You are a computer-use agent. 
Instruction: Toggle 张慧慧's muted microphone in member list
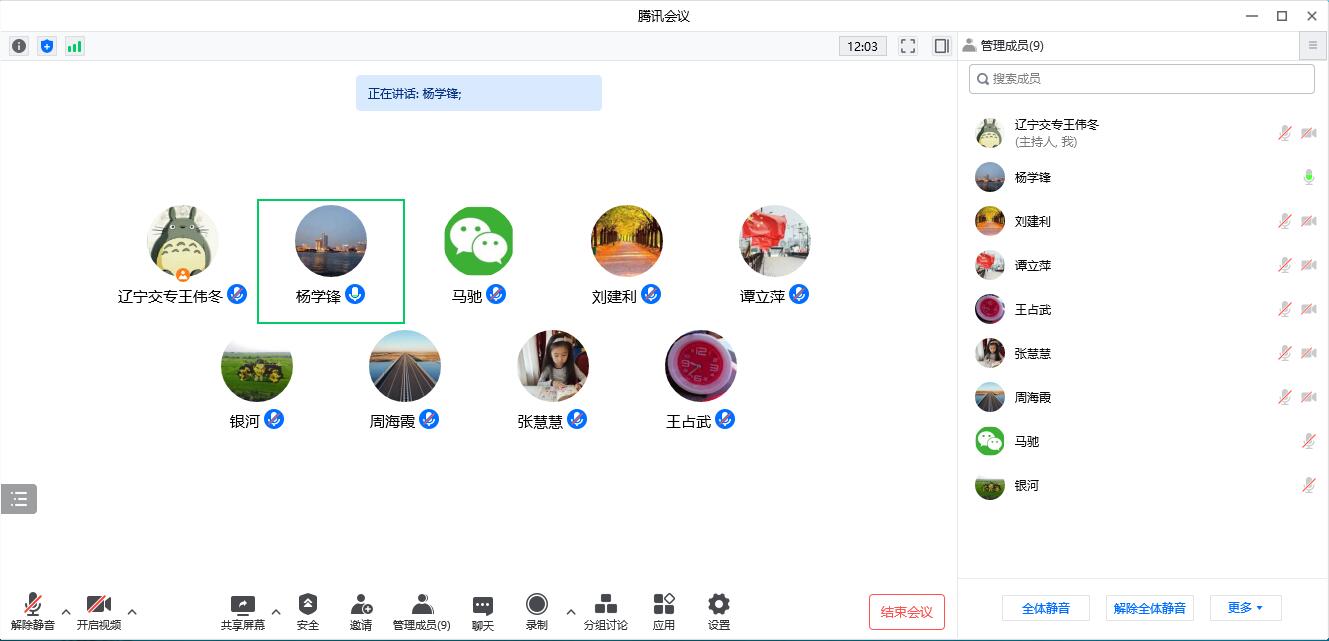pyautogui.click(x=1285, y=354)
